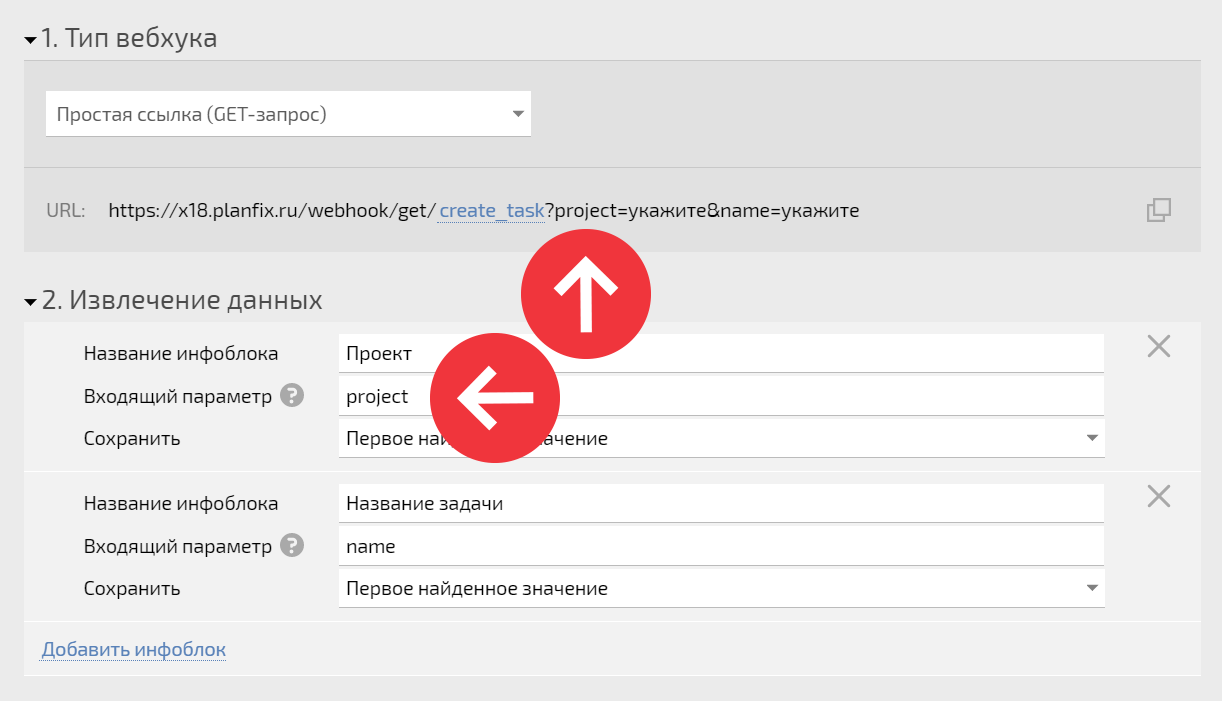Click Входящий параметр label beside name
Viewport: 1222px width, 701px height.
pos(178,547)
